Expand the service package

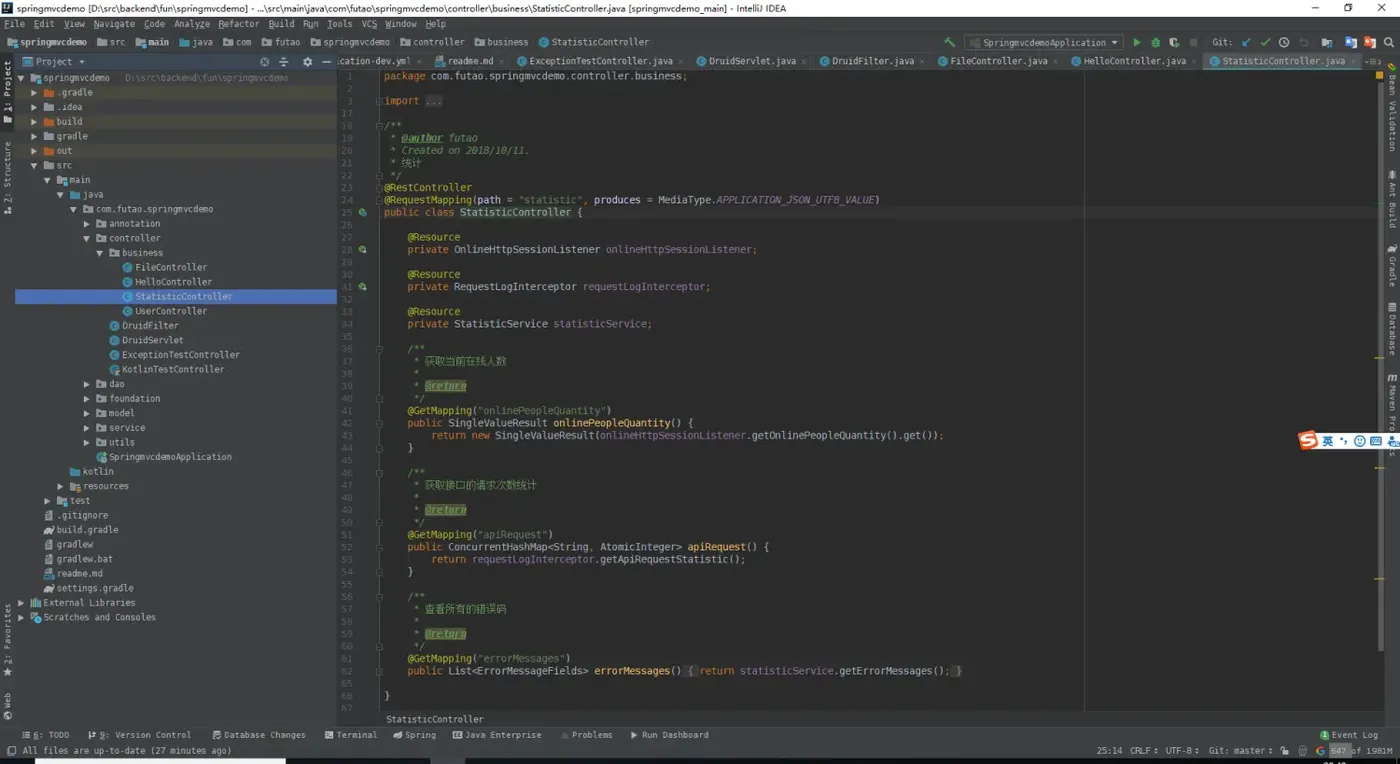click(87, 427)
